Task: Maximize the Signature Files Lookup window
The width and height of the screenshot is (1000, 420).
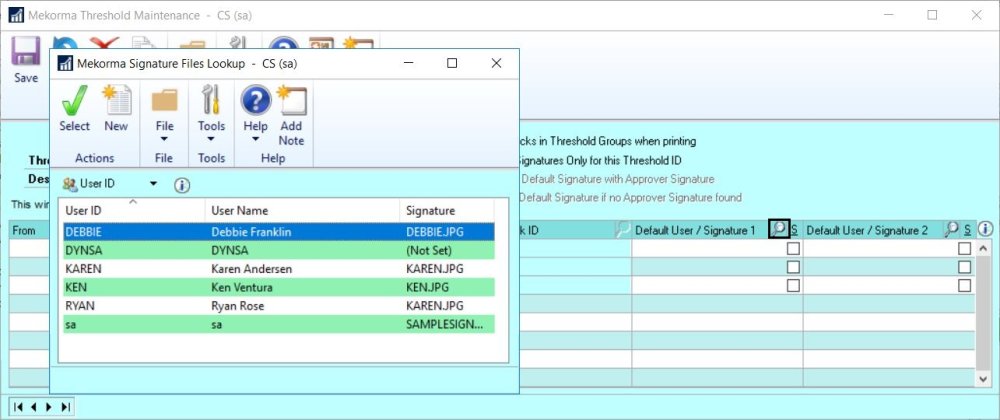Action: 452,63
